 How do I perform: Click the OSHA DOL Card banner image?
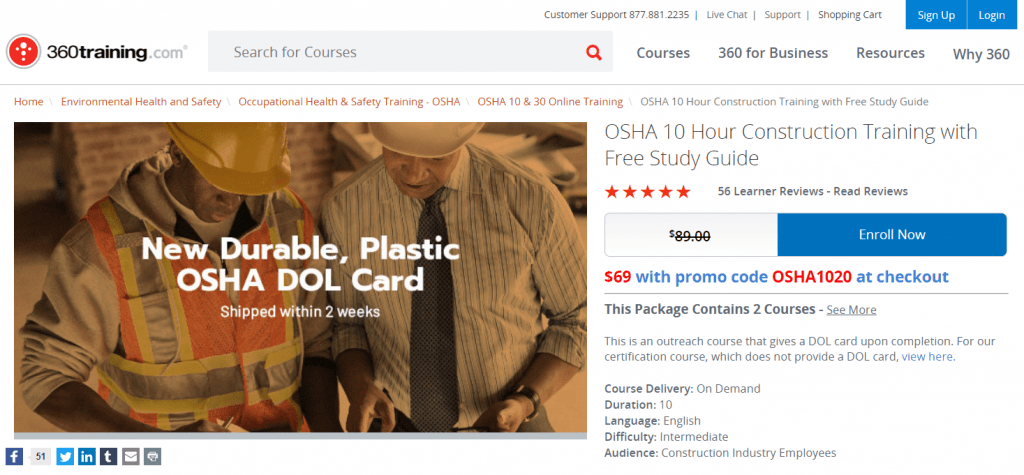point(300,278)
